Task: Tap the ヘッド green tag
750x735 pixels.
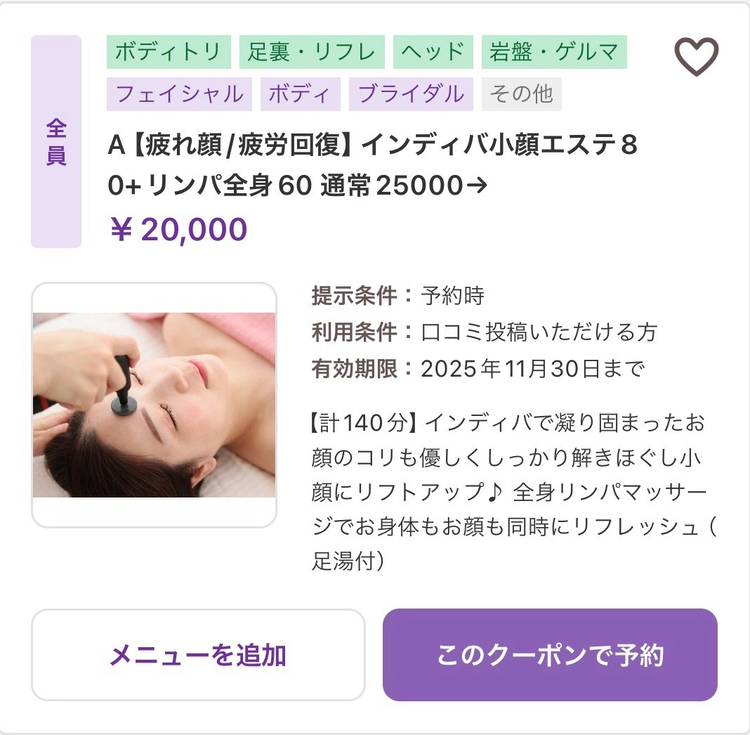Action: (x=432, y=52)
